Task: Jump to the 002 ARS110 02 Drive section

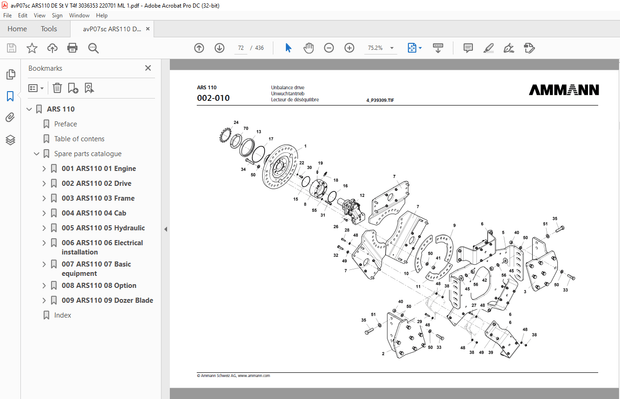Action: point(96,183)
